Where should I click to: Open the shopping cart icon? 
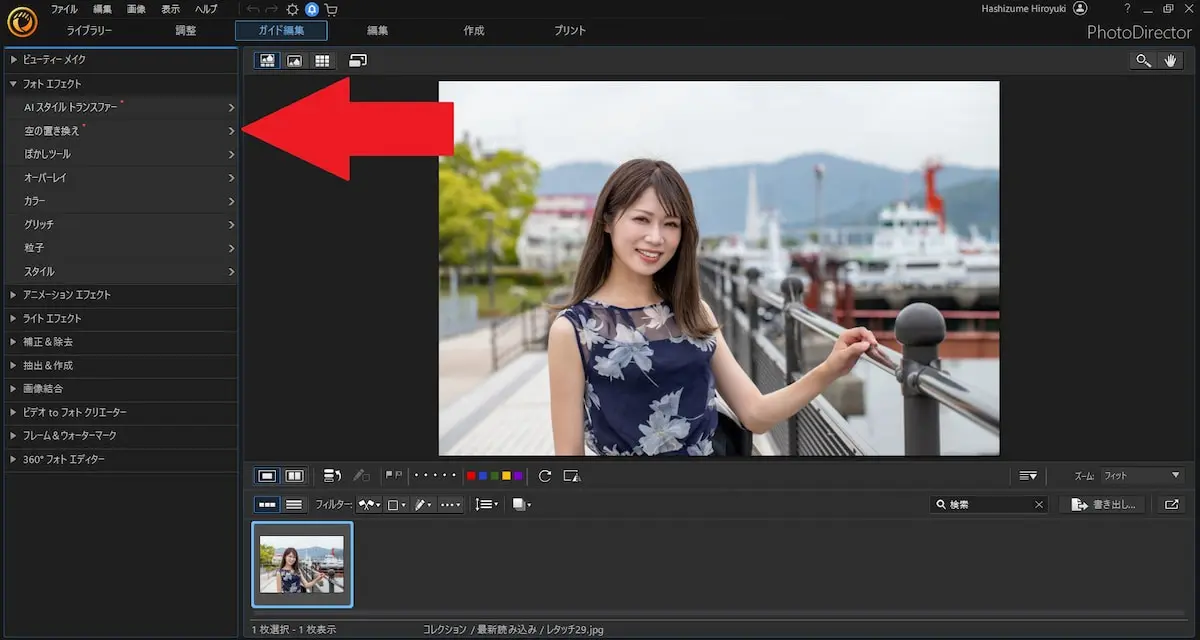pyautogui.click(x=331, y=9)
